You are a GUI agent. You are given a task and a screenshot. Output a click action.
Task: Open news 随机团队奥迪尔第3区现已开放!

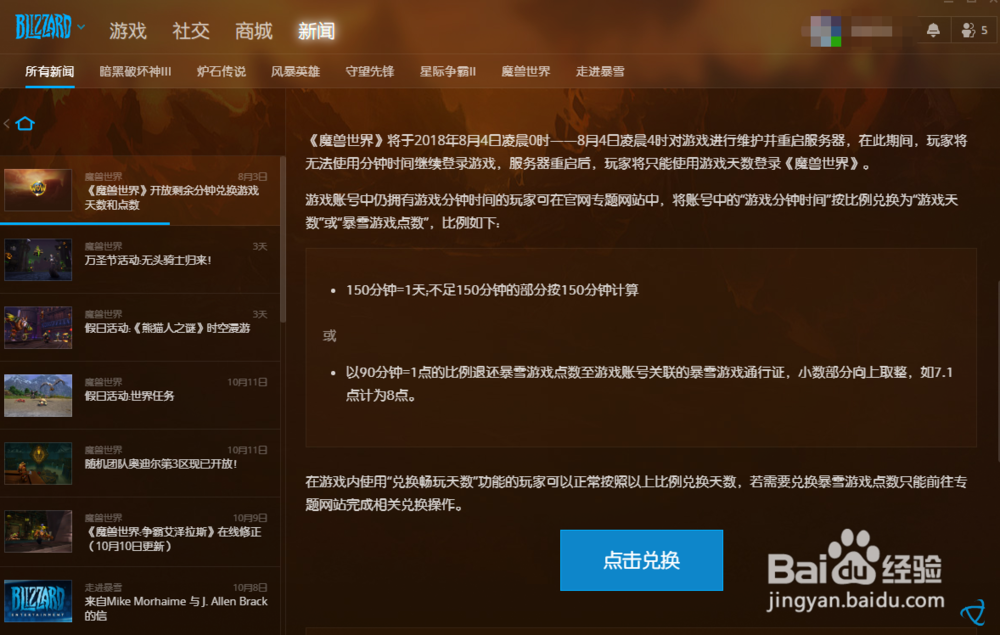pyautogui.click(x=140, y=463)
